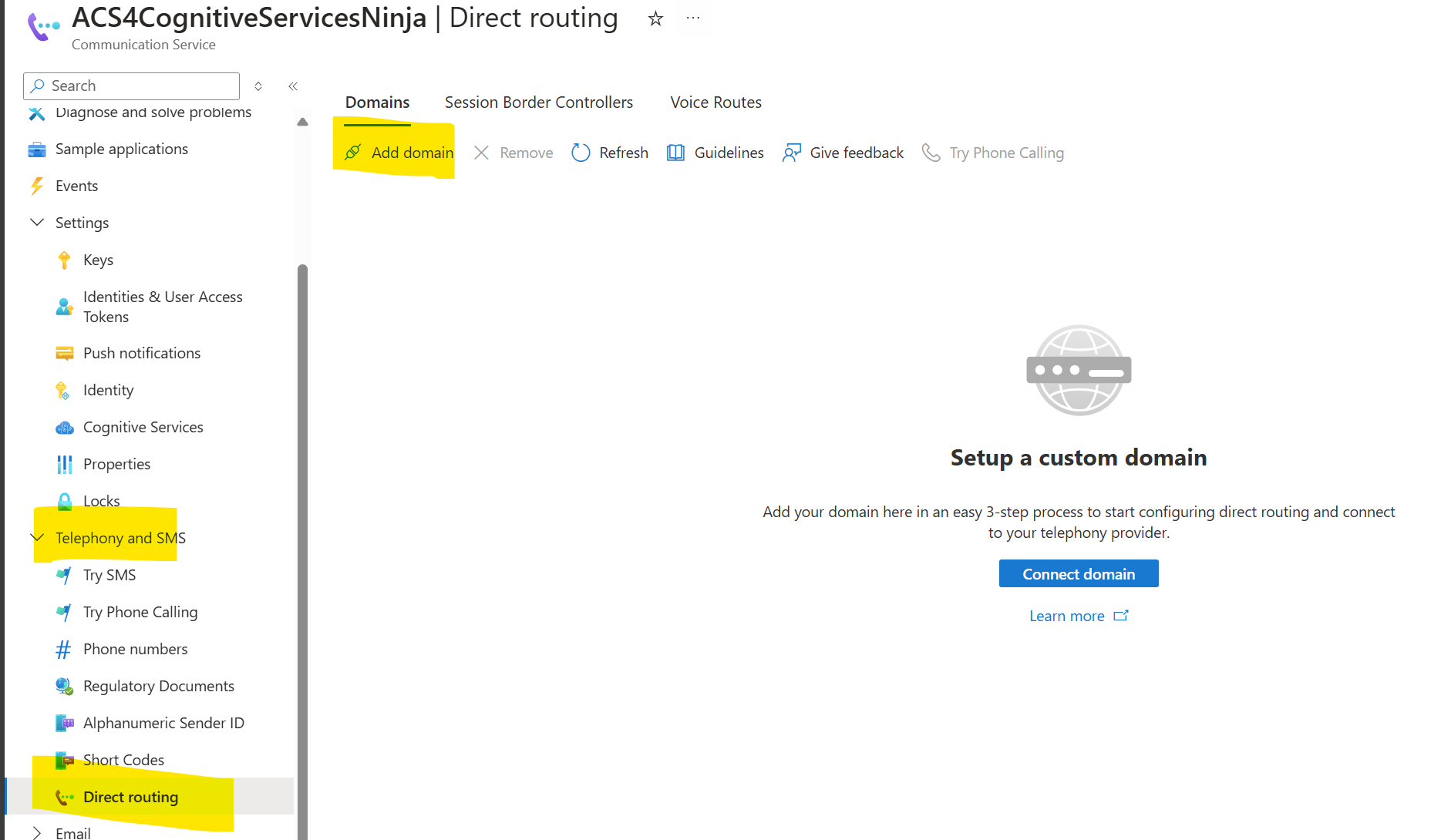Click the Guidelines book icon
This screenshot has height=840, width=1441.
pyautogui.click(x=675, y=153)
